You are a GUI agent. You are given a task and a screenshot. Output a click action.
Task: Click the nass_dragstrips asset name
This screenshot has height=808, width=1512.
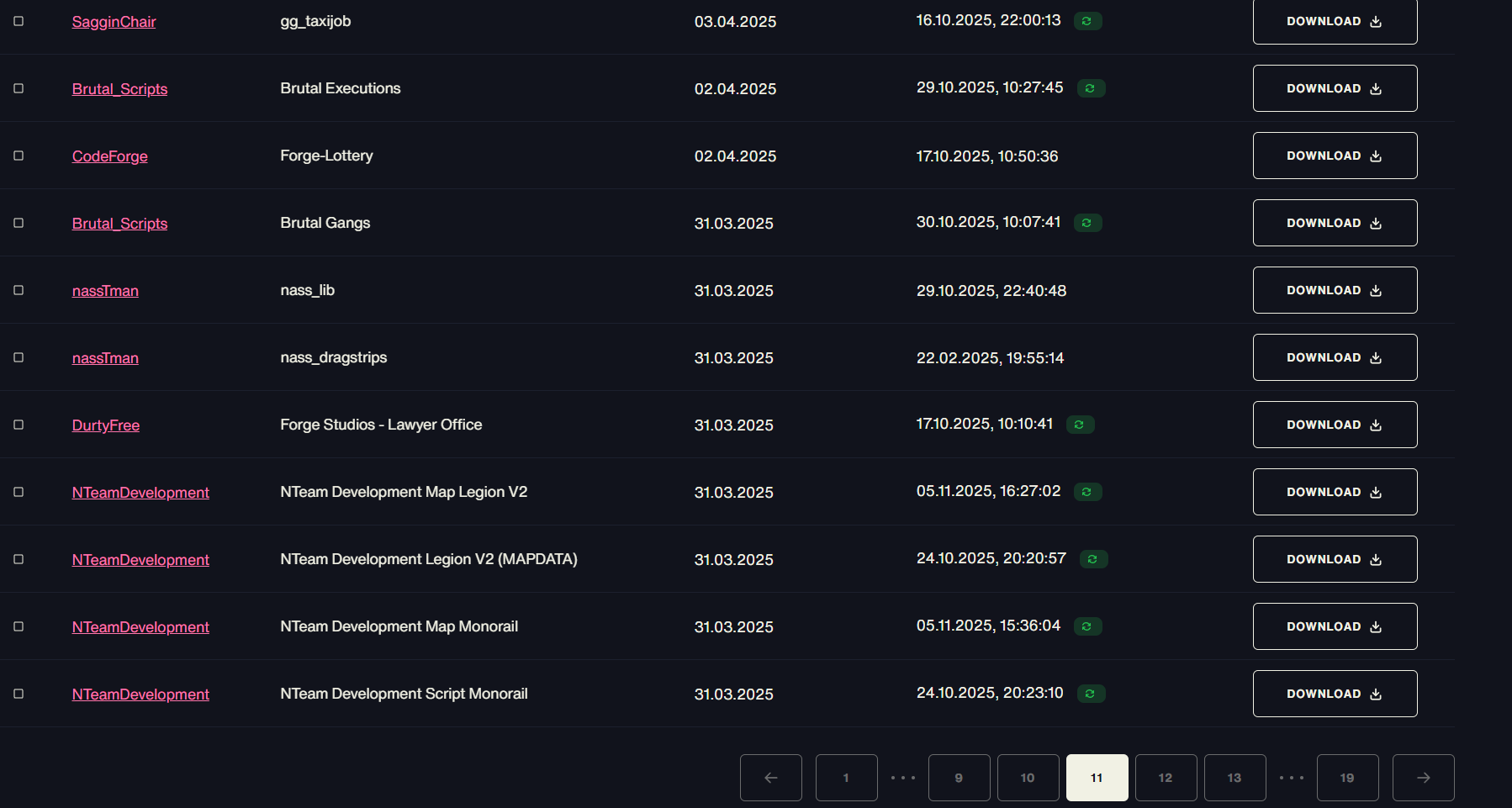[x=334, y=357]
